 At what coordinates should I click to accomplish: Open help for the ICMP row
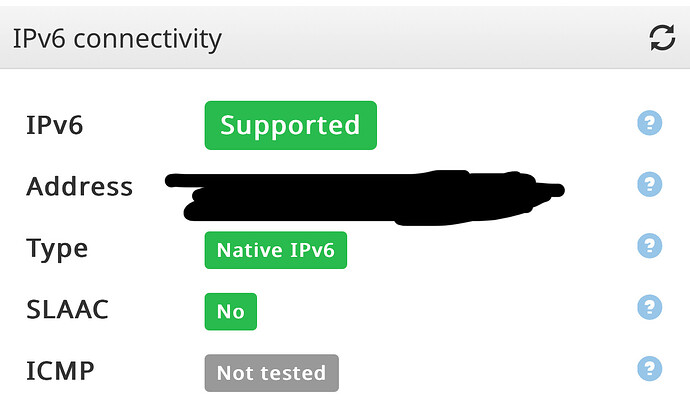pos(650,368)
